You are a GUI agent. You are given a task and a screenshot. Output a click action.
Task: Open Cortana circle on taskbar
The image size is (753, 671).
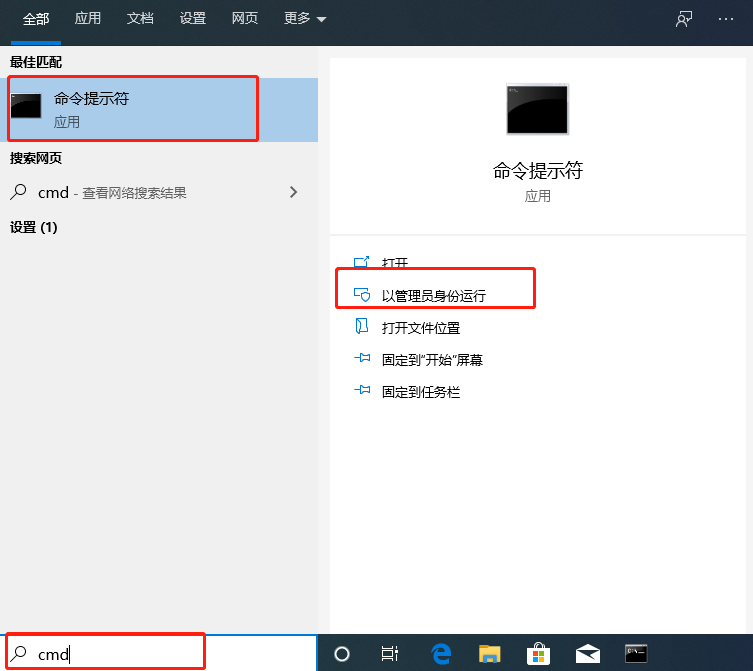click(342, 654)
